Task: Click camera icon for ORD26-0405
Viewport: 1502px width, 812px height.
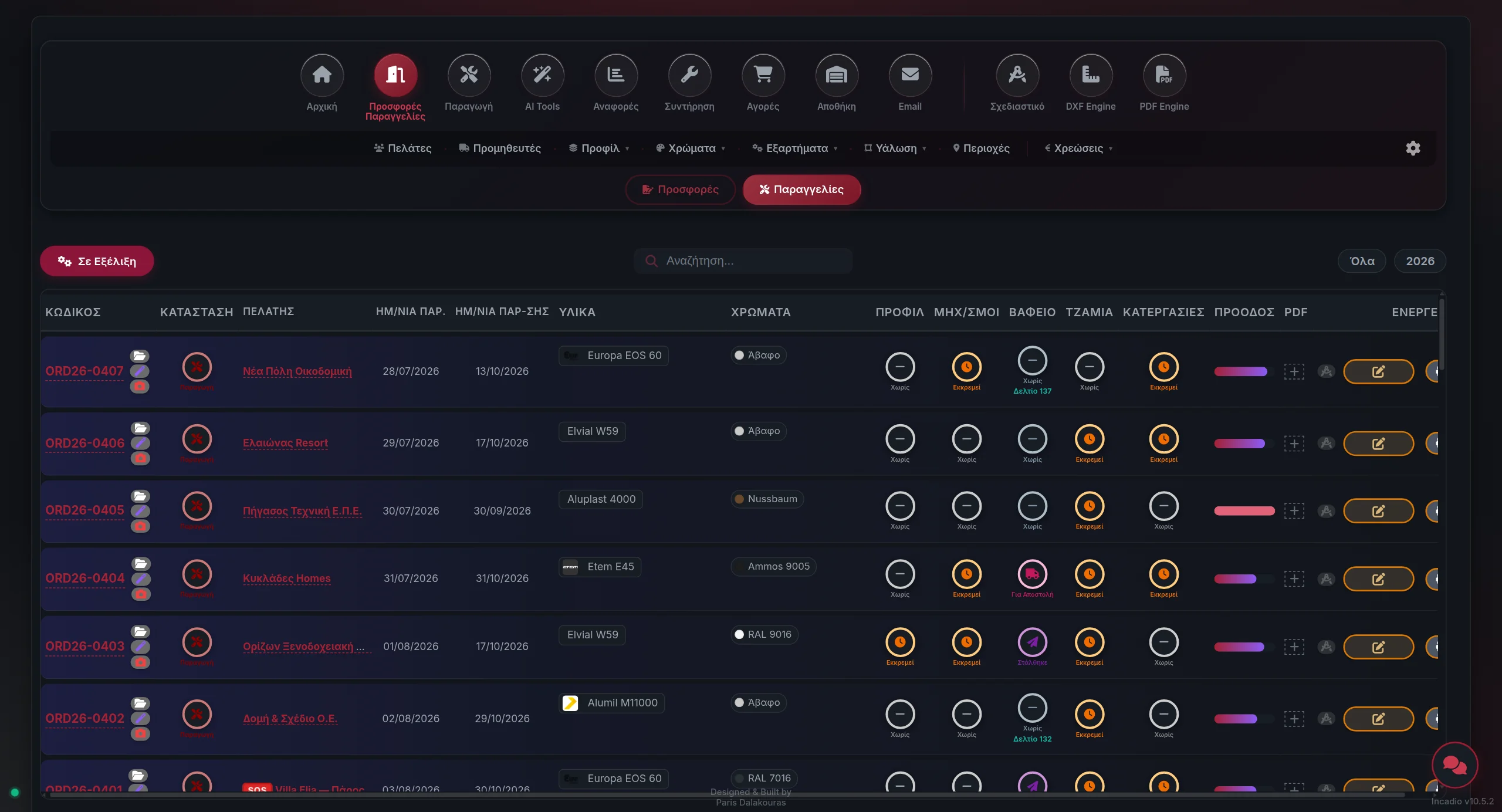Action: coord(140,526)
